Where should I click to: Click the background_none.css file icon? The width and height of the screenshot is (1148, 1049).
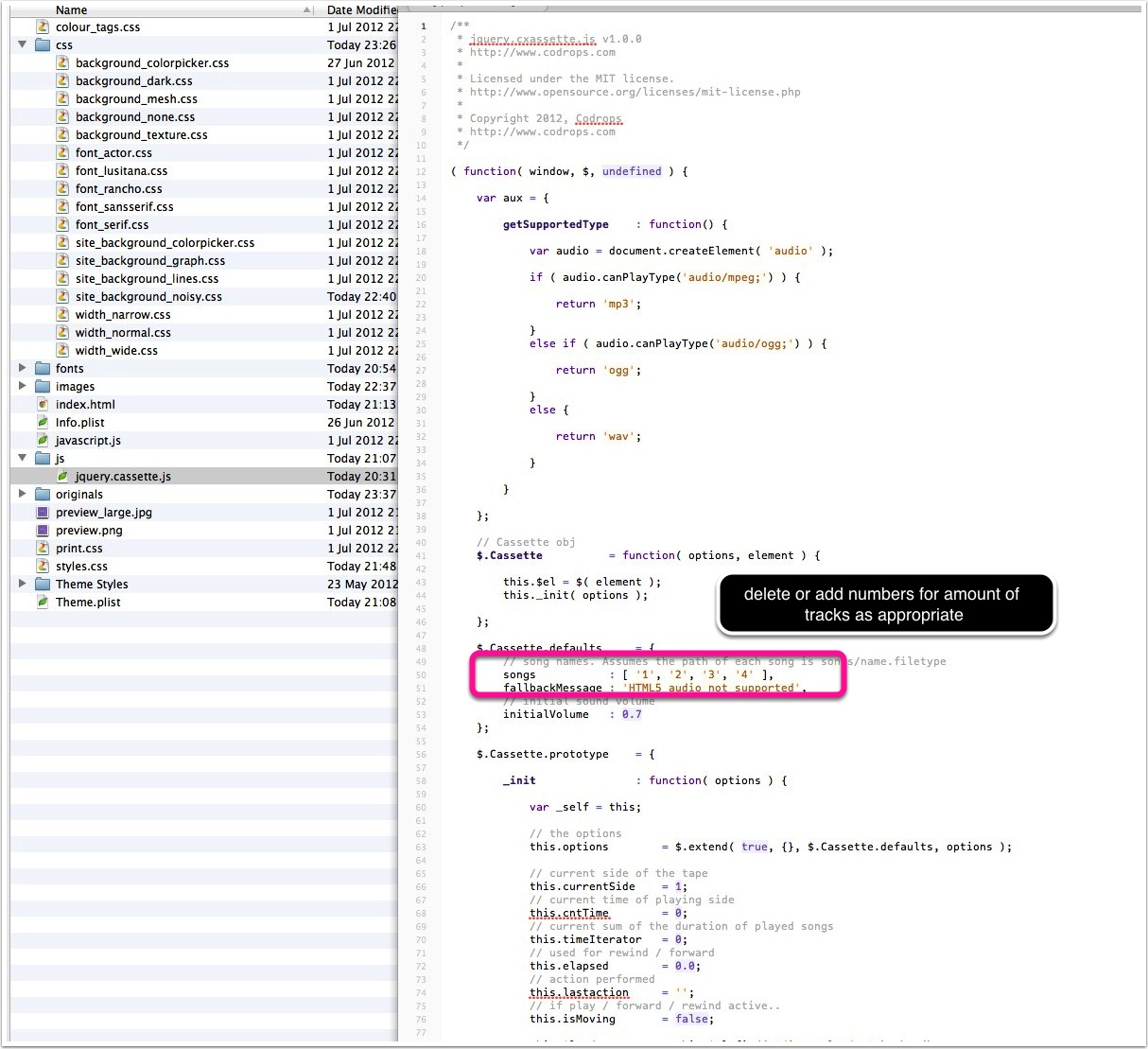[x=62, y=117]
